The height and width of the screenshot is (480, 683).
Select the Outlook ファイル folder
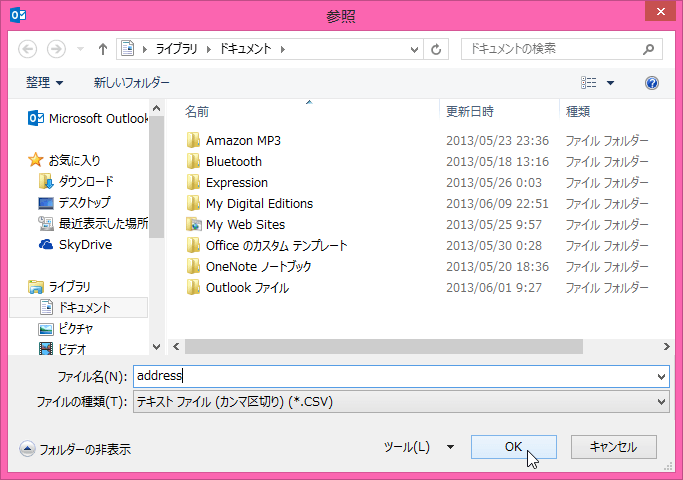pos(247,287)
